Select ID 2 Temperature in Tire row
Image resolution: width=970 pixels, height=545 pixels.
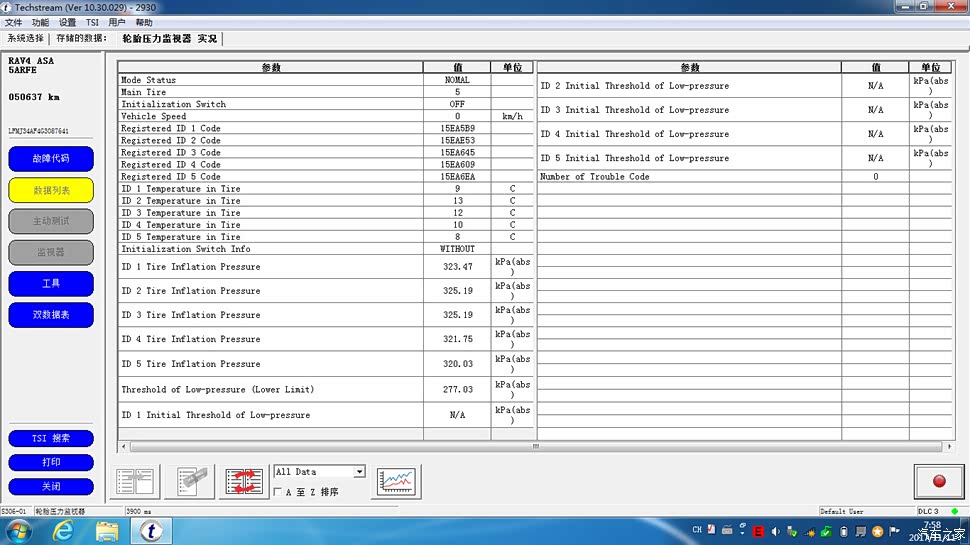[325, 200]
